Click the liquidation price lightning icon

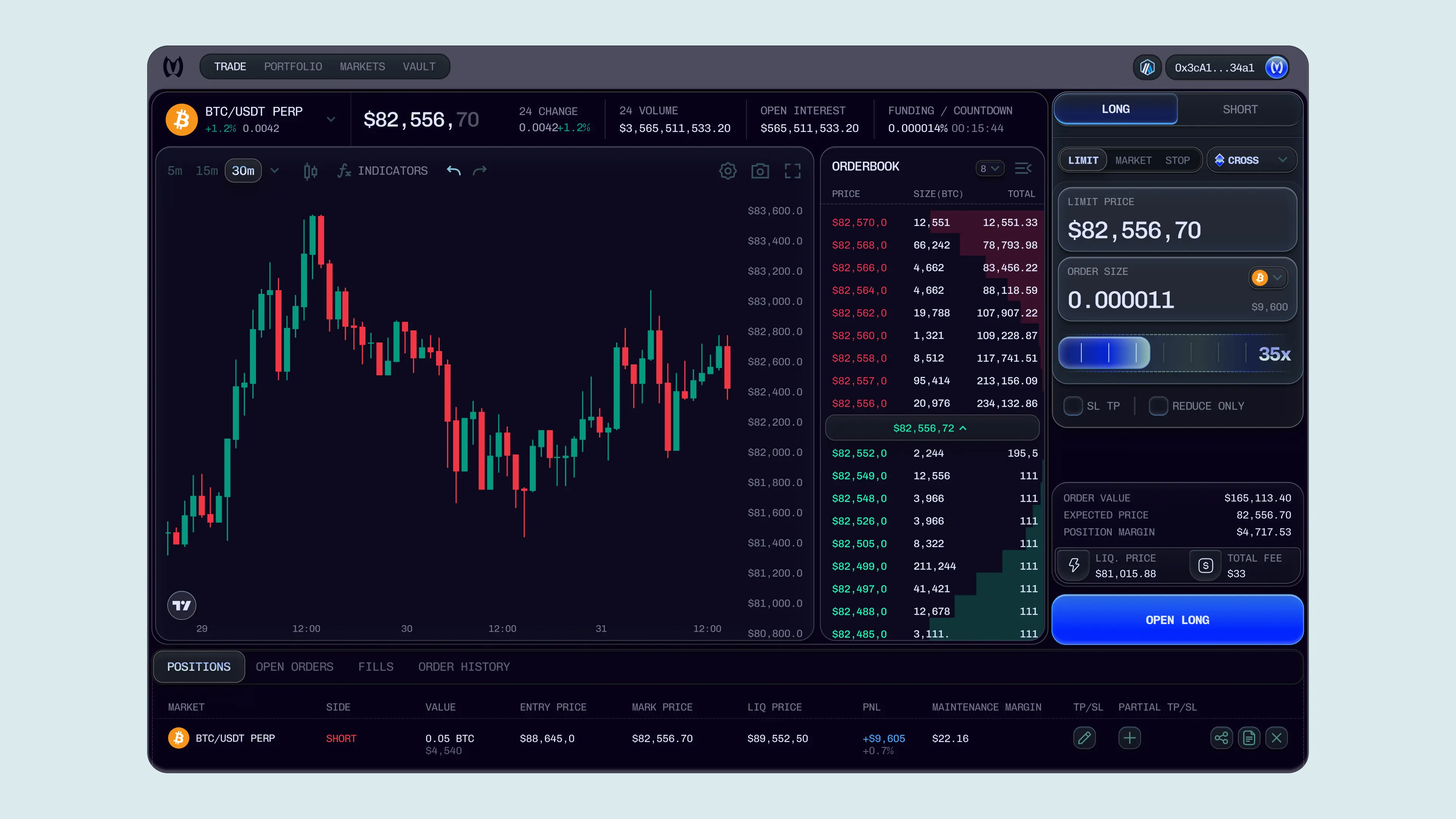pos(1074,565)
